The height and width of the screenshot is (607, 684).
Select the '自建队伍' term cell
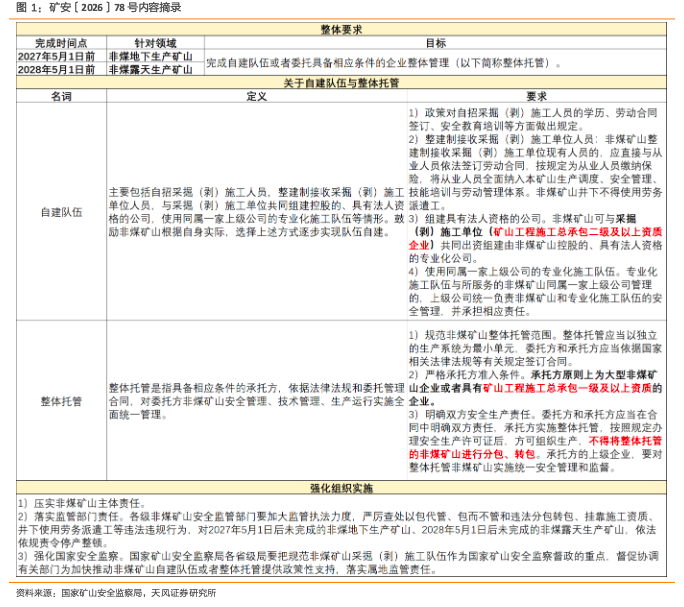tap(61, 212)
